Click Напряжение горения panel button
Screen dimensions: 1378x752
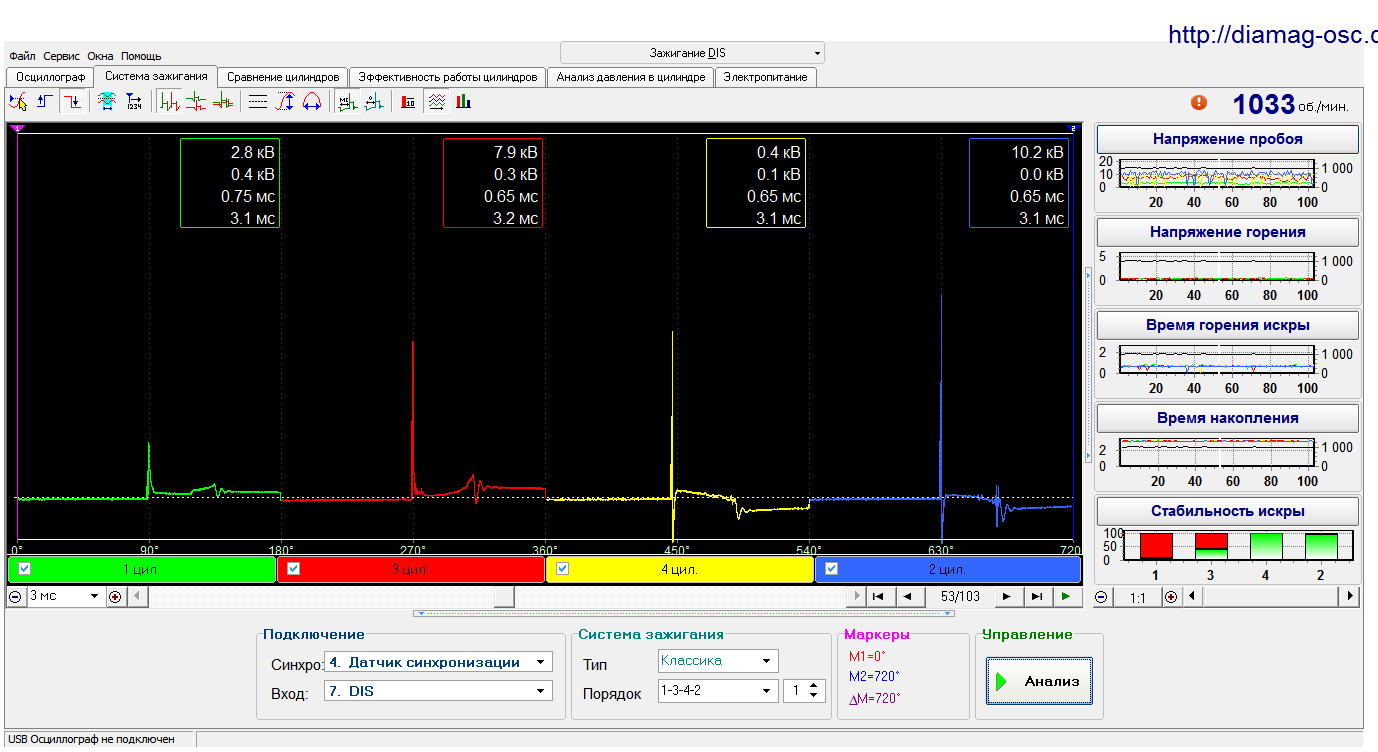click(x=1228, y=232)
